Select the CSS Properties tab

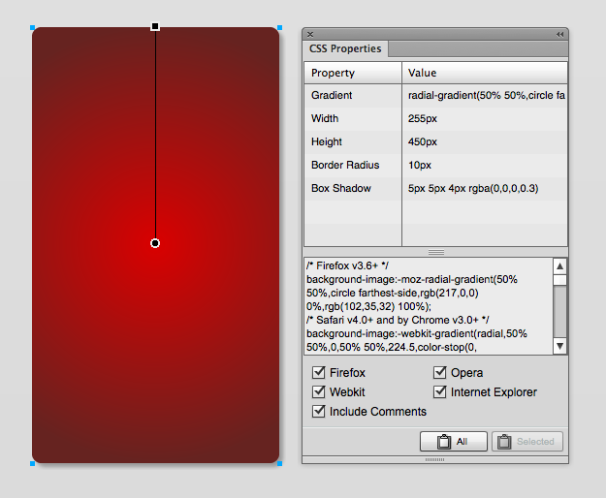tap(345, 49)
